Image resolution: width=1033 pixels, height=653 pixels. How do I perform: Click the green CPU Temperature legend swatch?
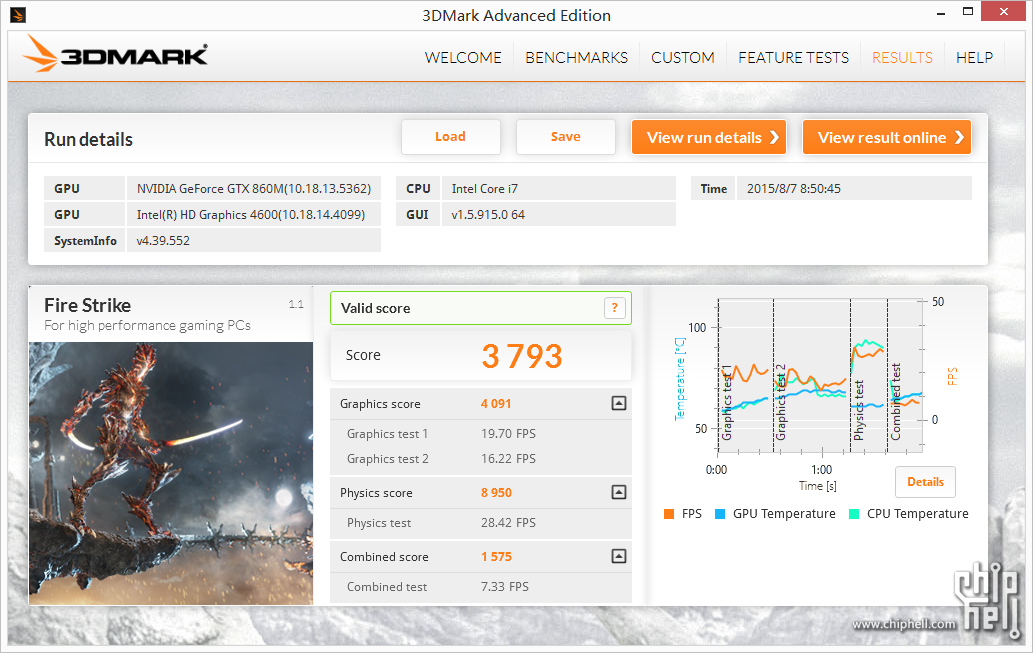[x=854, y=514]
